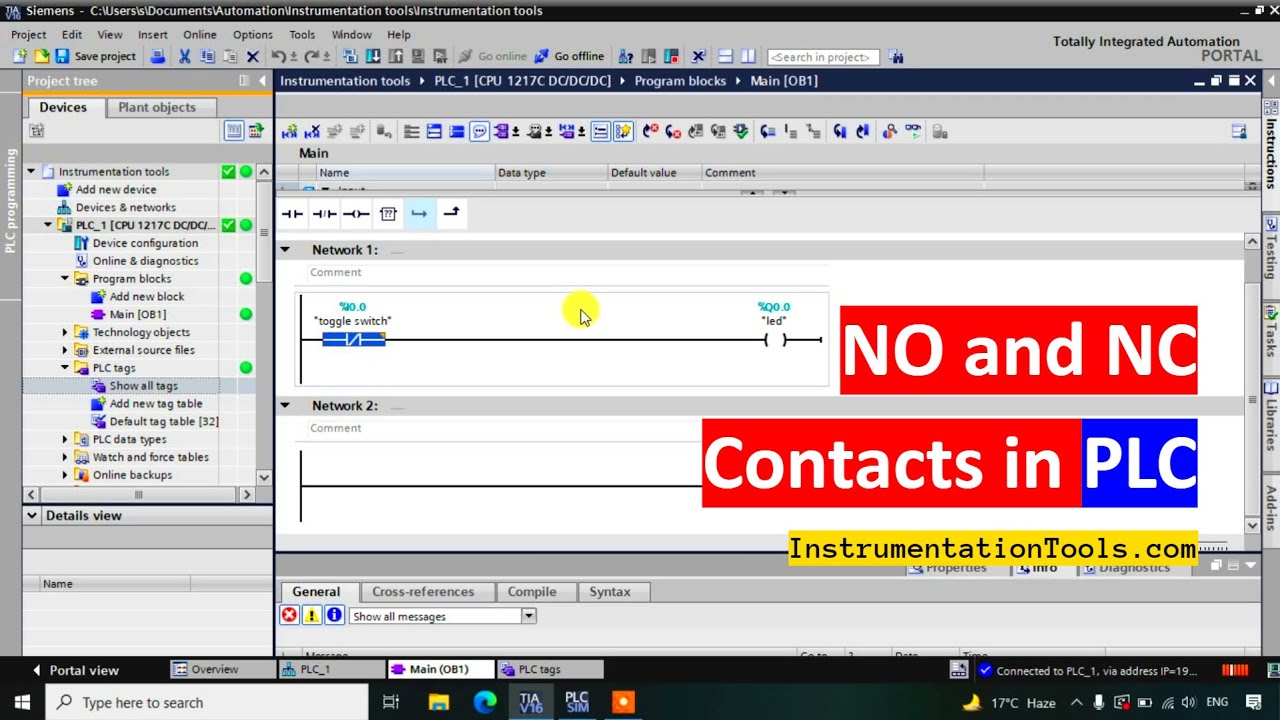The image size is (1280, 720).
Task: Open Microsoft Edge in taskbar
Action: click(485, 702)
